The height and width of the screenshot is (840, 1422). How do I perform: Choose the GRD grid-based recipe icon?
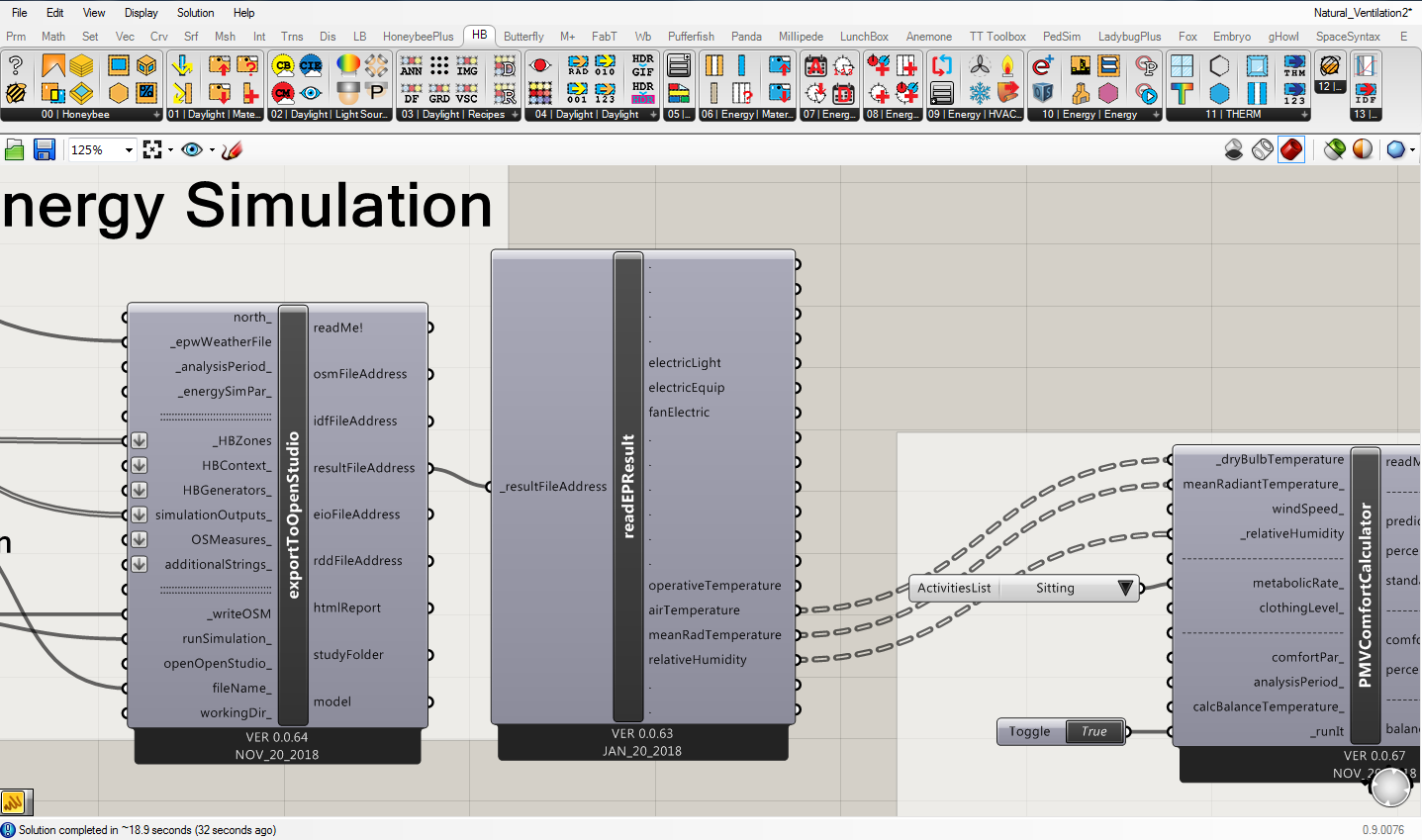[439, 93]
